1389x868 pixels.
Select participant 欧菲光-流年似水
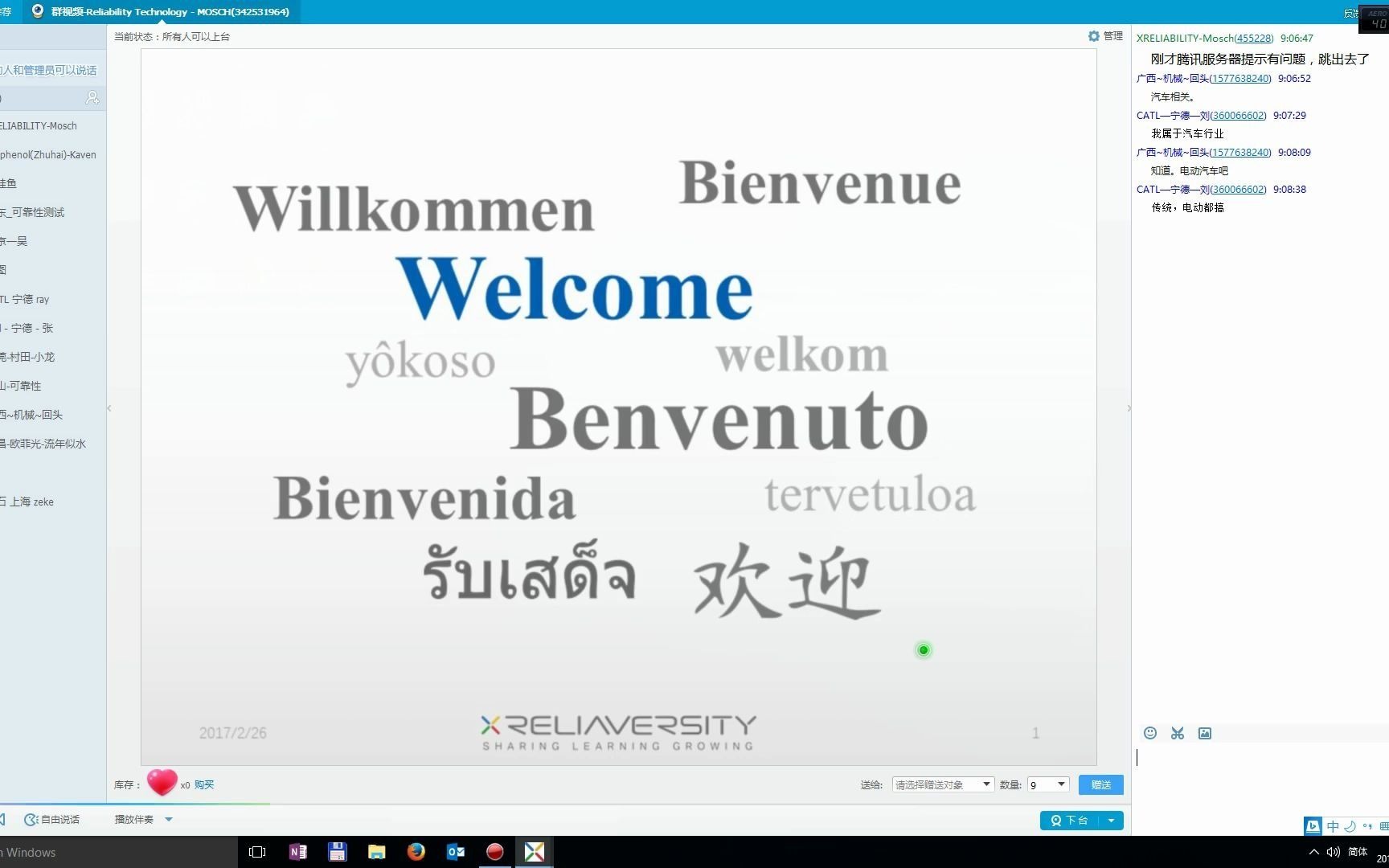point(53,444)
